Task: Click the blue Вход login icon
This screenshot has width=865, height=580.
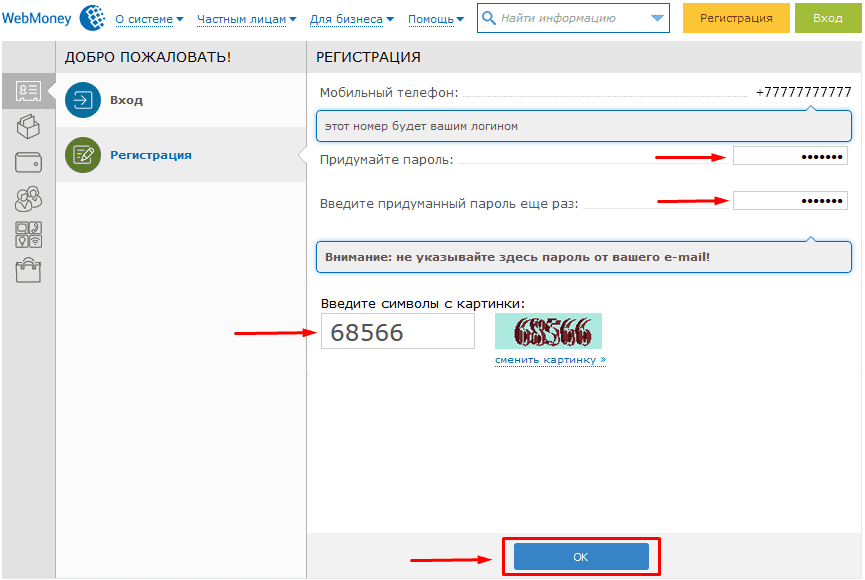Action: pos(83,100)
